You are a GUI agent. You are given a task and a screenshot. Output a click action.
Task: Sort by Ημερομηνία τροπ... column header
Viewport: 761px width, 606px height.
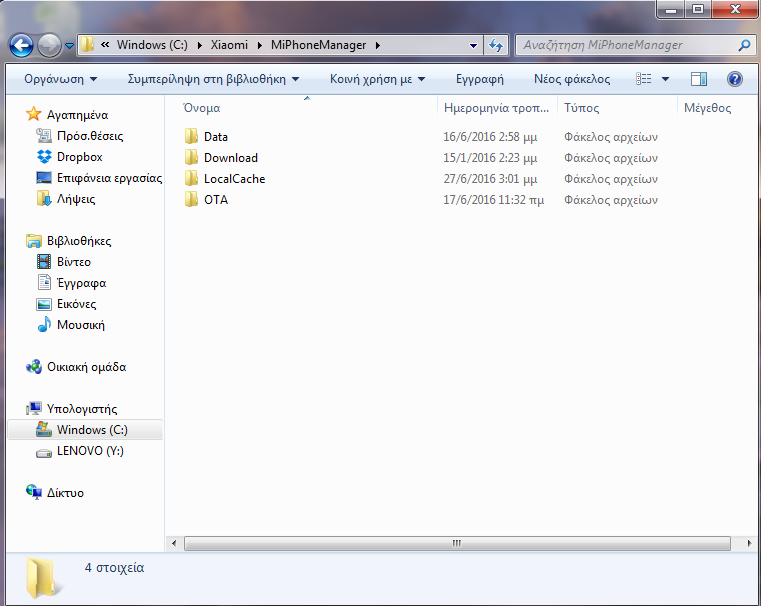click(x=497, y=108)
